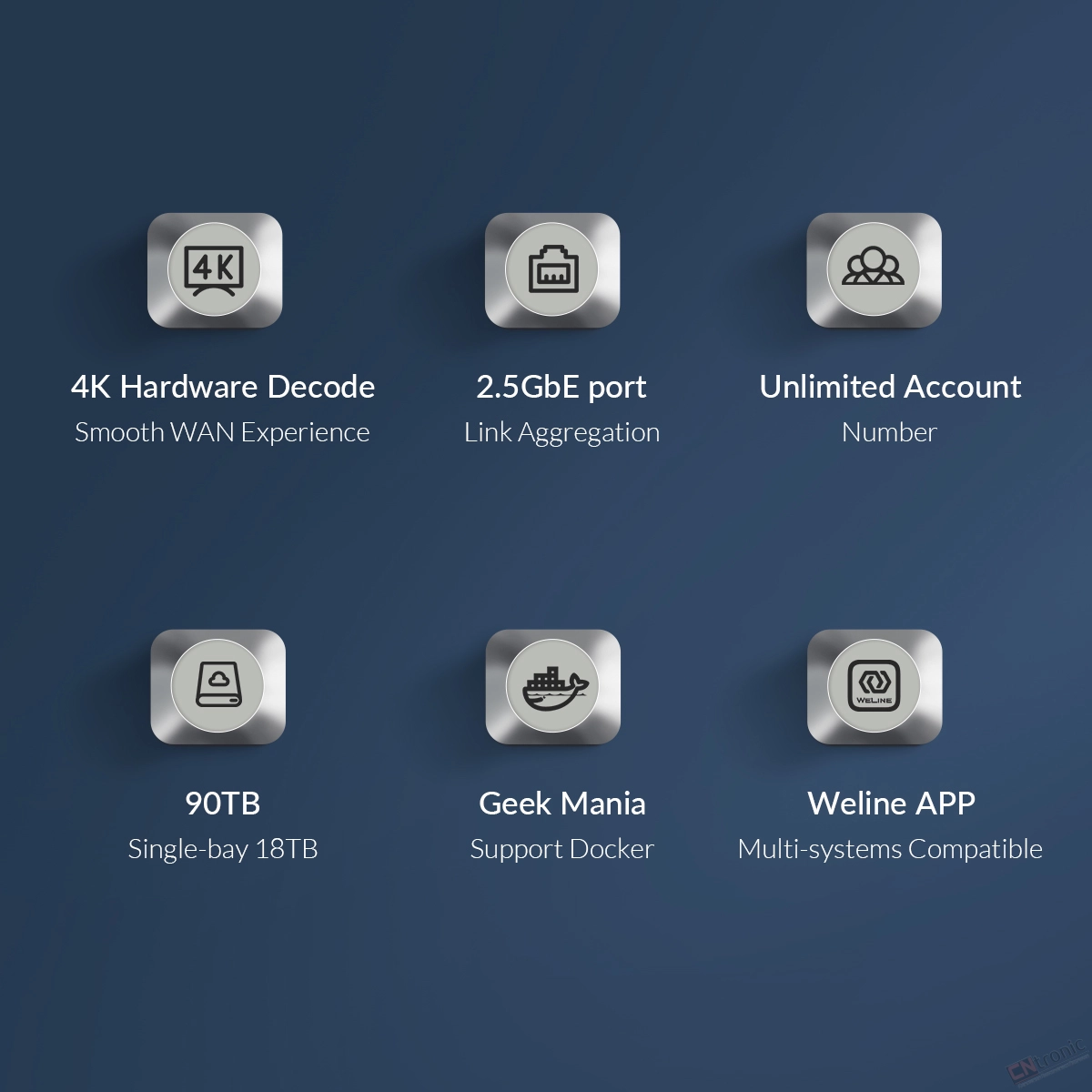Select the 'Weline APP' heading

[x=891, y=804]
